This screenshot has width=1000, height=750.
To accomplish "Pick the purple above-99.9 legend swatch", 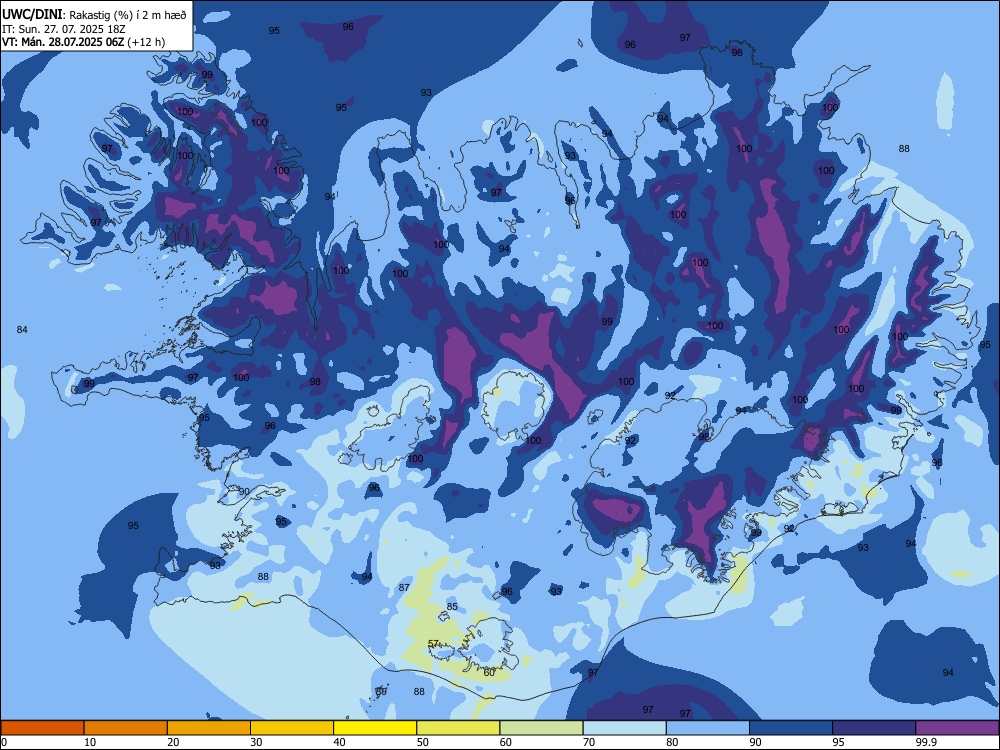I will [957, 728].
